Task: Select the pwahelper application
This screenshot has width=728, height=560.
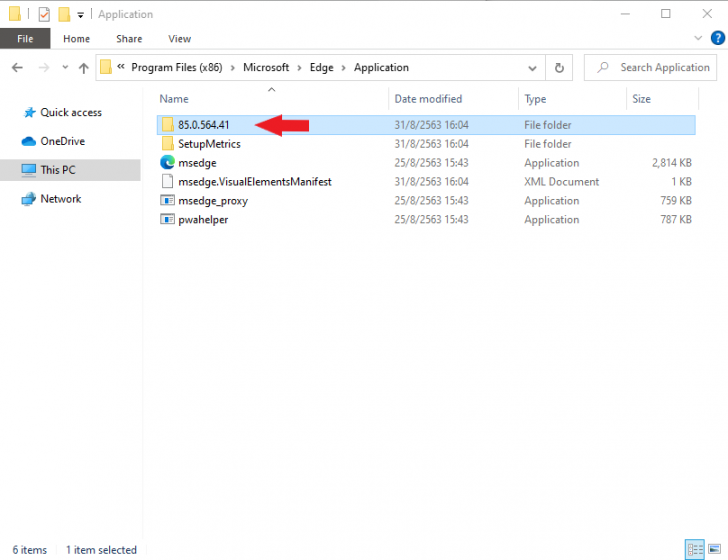Action: (x=426, y=220)
